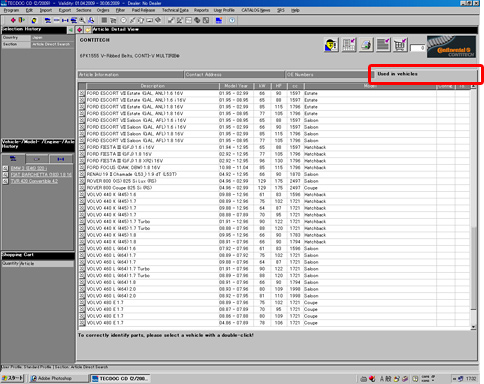Open the TVR 420 Convertible 4.2 link
484x384 pixels.
[x=34, y=181]
